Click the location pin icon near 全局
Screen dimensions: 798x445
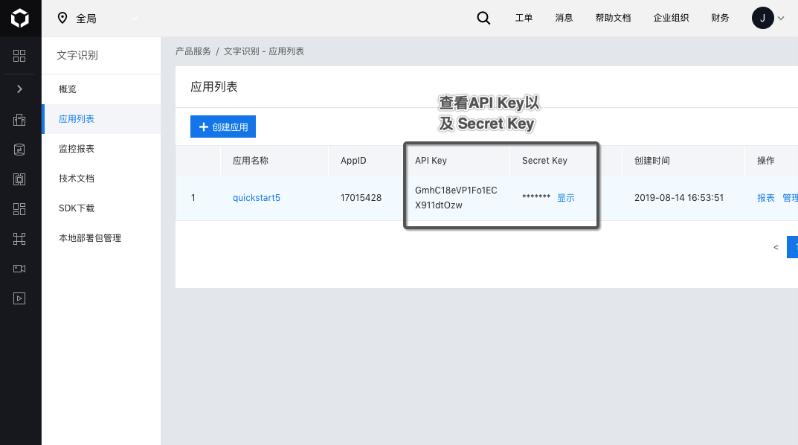click(62, 18)
